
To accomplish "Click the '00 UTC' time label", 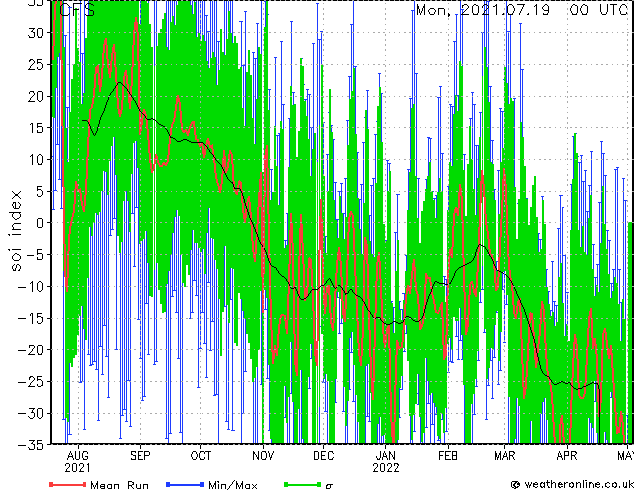I will pyautogui.click(x=599, y=10).
